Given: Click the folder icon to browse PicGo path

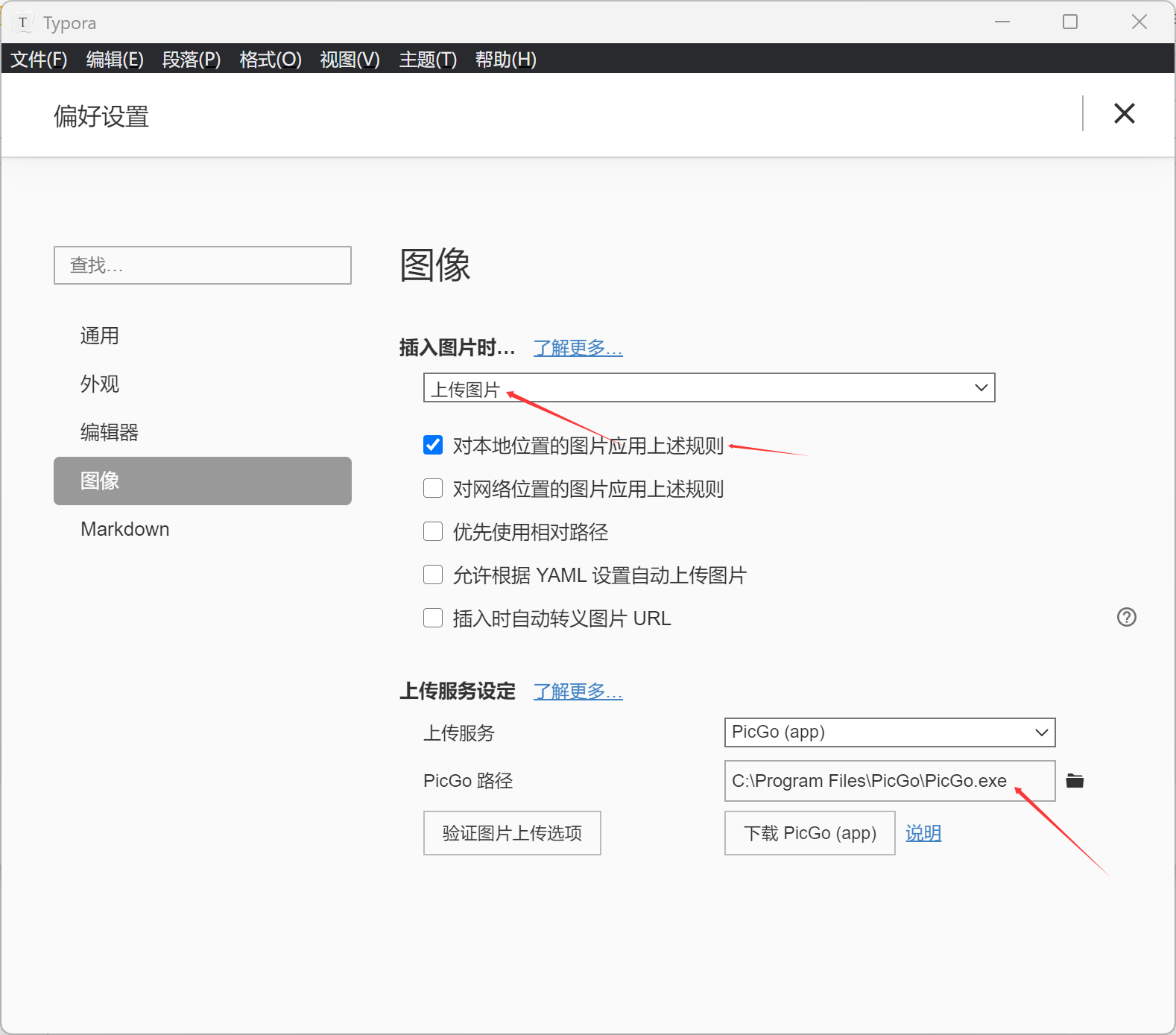Looking at the screenshot, I should click(x=1075, y=781).
